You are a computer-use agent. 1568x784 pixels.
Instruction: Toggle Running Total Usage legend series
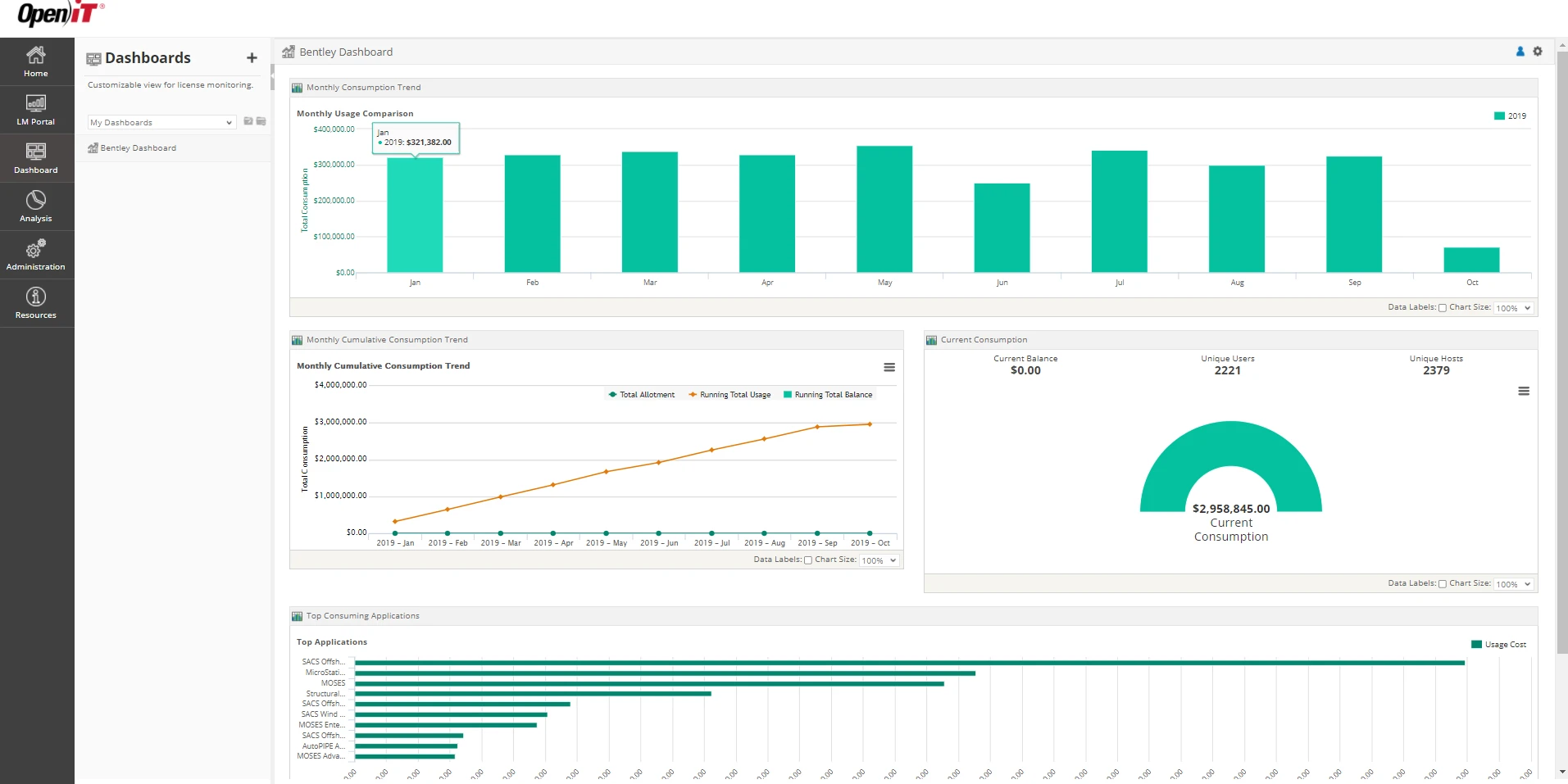(729, 395)
